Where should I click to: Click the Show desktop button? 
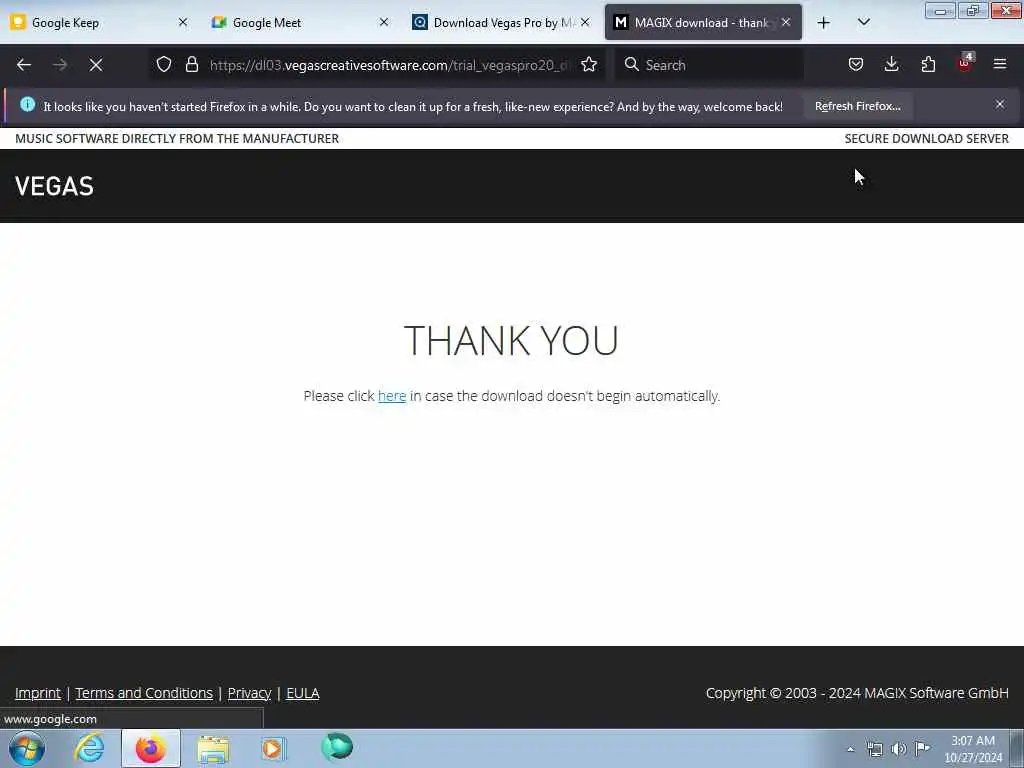pos(1017,748)
